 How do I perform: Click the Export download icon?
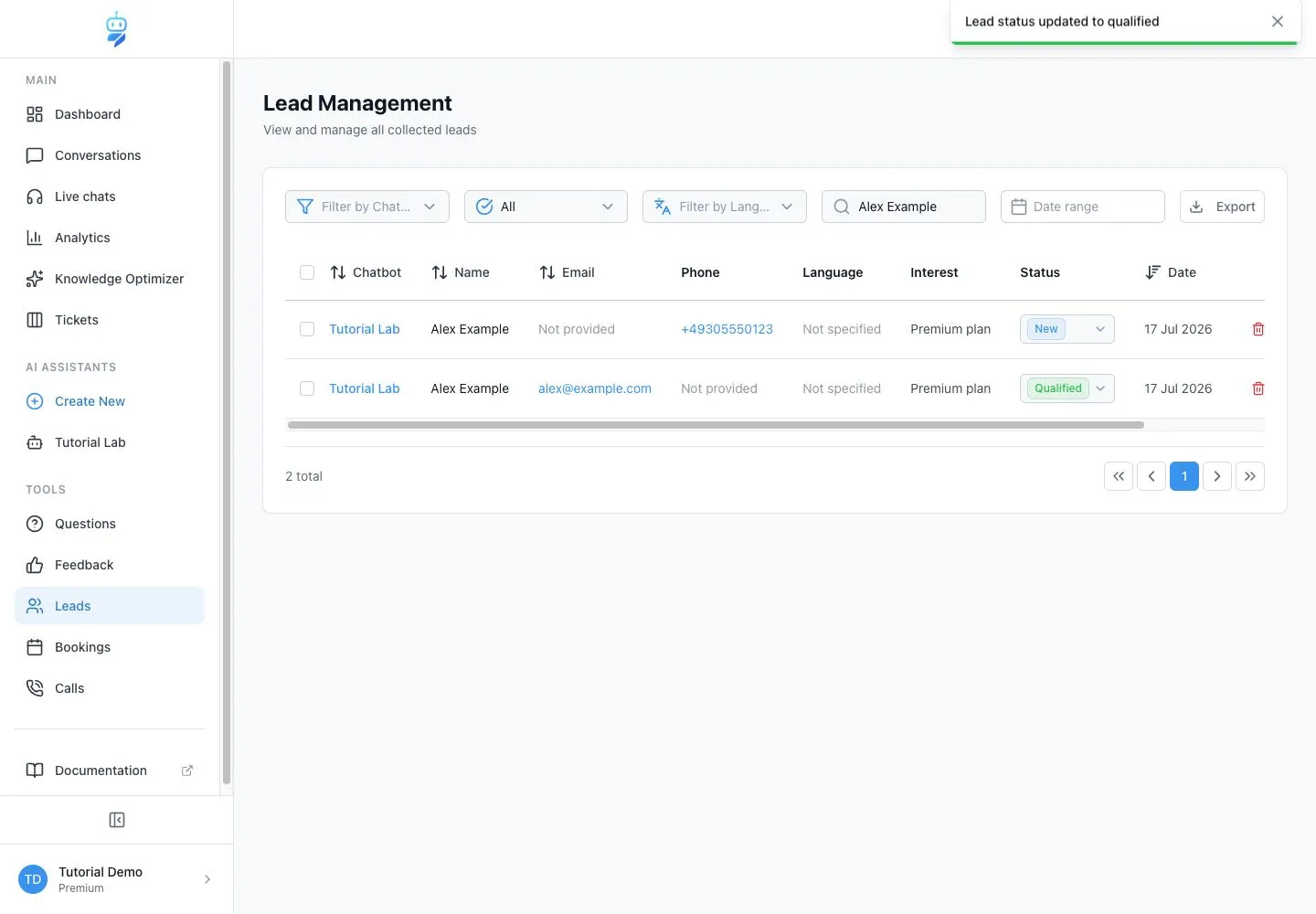point(1196,207)
